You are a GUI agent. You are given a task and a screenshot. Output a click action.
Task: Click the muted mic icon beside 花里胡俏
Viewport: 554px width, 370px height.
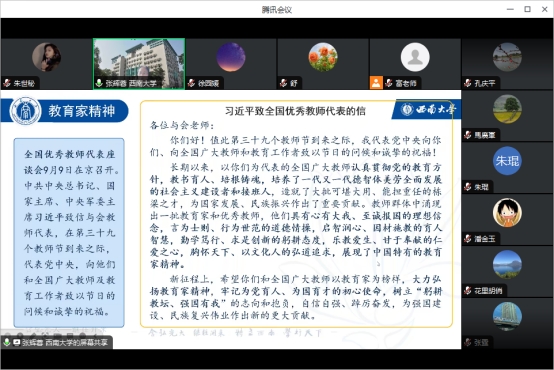click(468, 290)
